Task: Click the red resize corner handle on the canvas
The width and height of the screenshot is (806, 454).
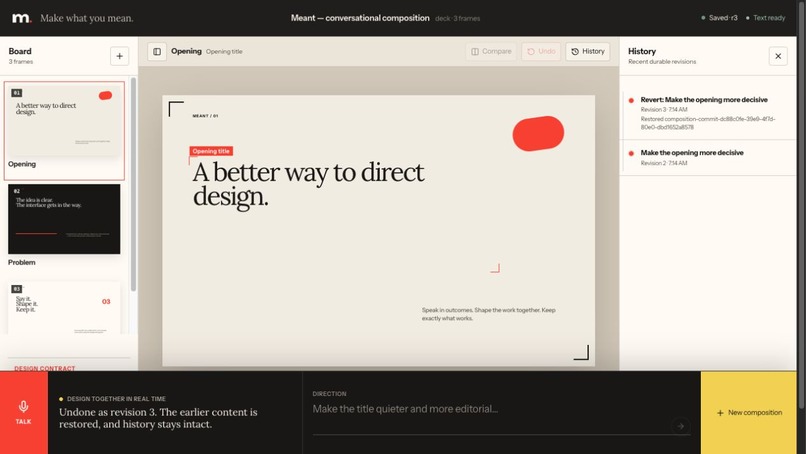Action: 495,268
